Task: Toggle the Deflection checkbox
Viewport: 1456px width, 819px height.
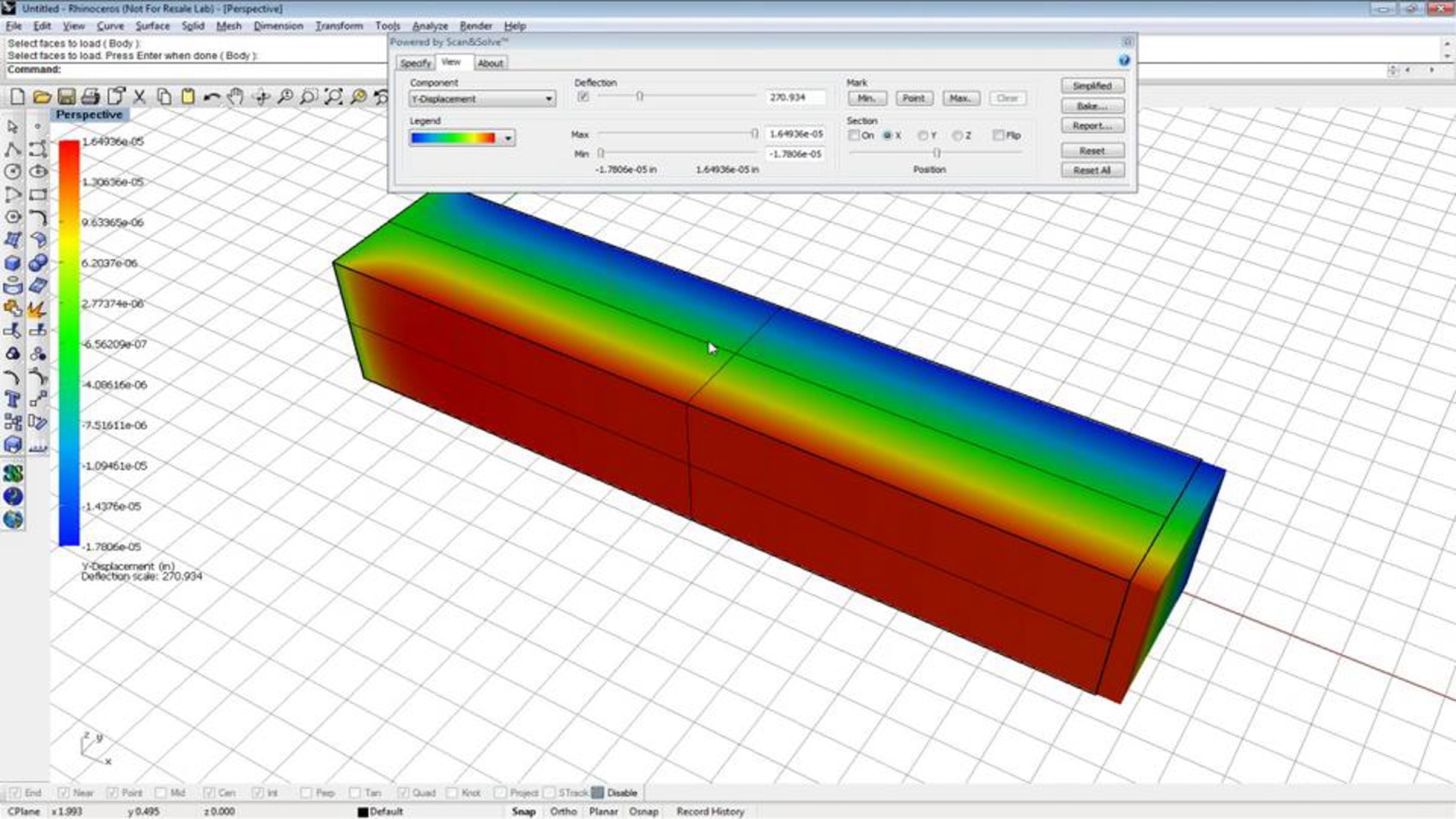Action: click(x=583, y=97)
